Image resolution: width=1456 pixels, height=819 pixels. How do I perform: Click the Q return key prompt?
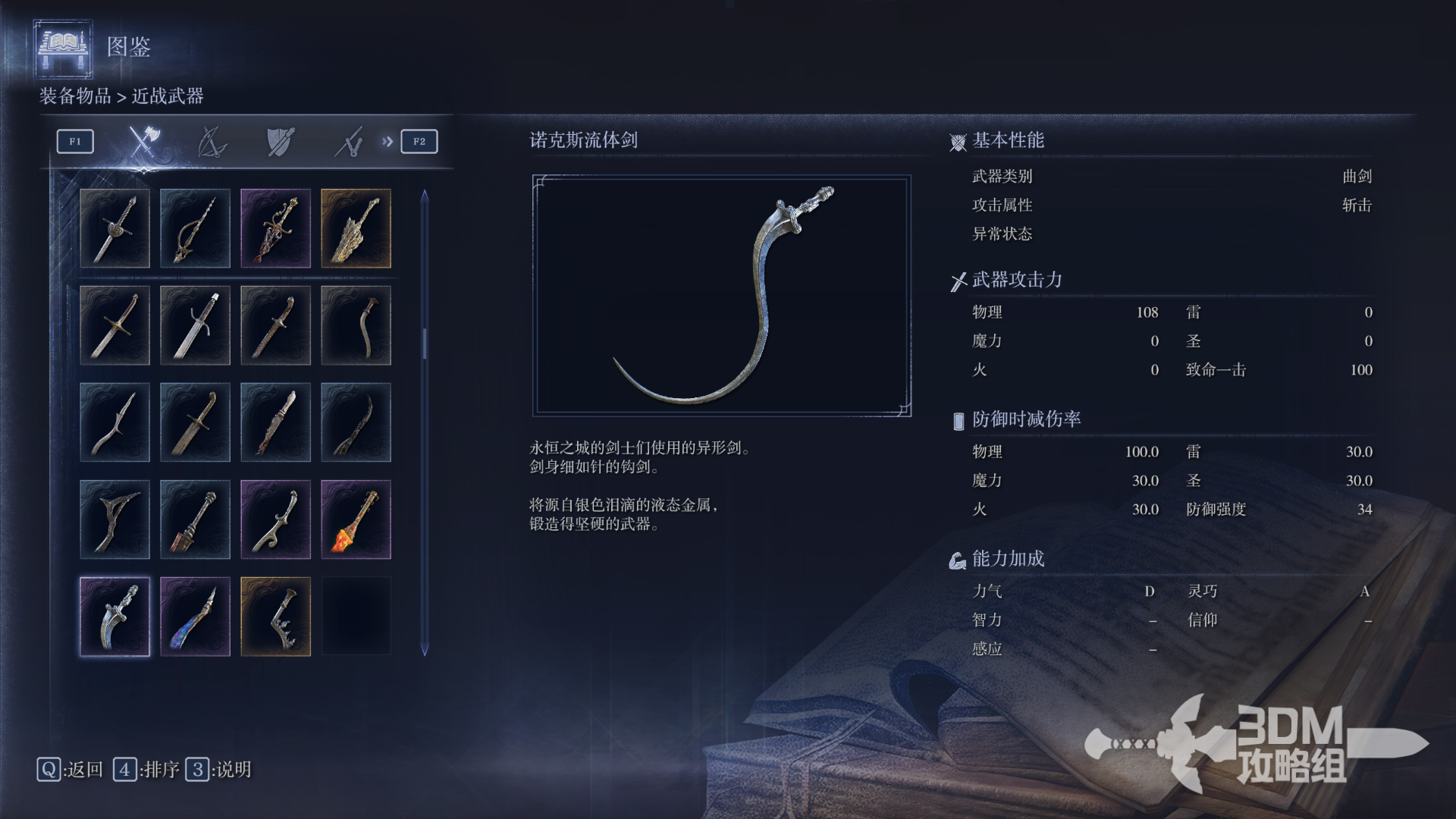pyautogui.click(x=70, y=770)
